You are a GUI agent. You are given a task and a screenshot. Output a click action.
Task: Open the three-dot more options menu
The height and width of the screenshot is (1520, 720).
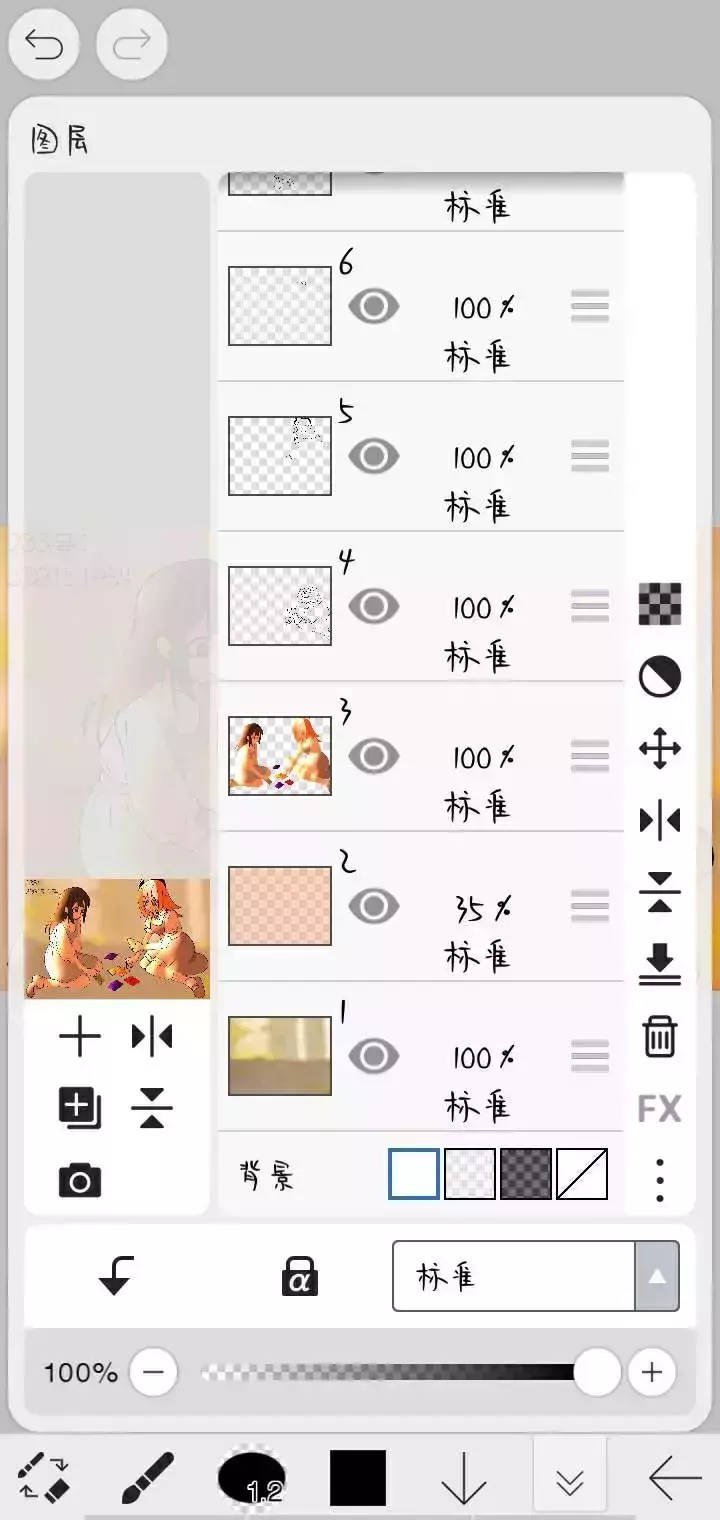660,1181
